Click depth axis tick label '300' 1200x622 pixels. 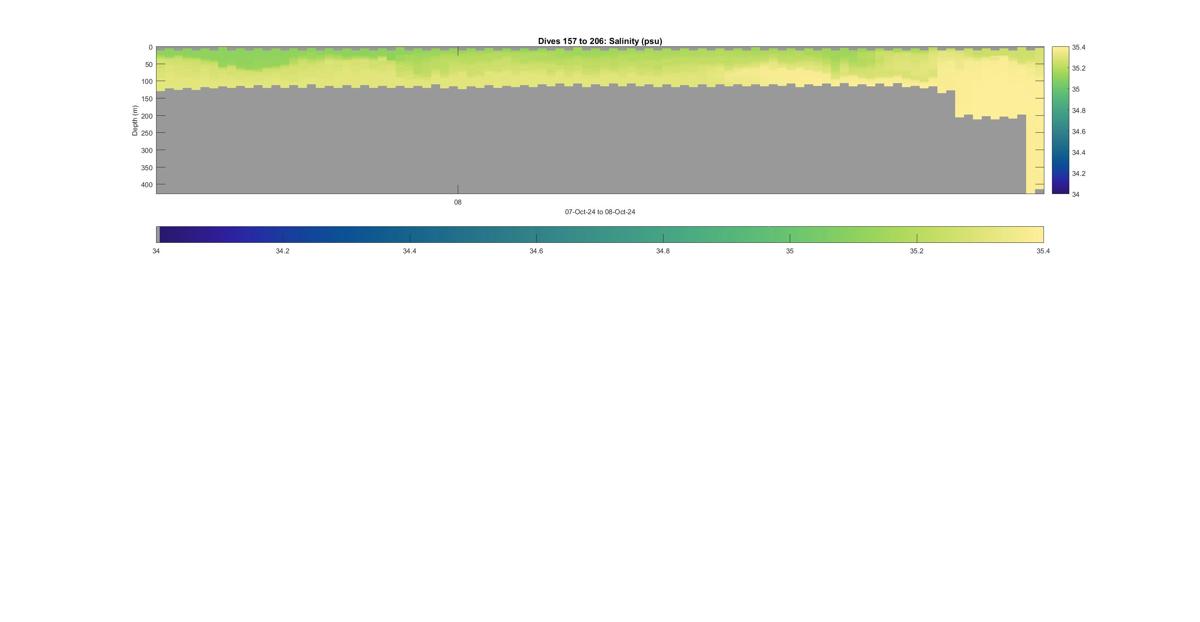pyautogui.click(x=145, y=150)
